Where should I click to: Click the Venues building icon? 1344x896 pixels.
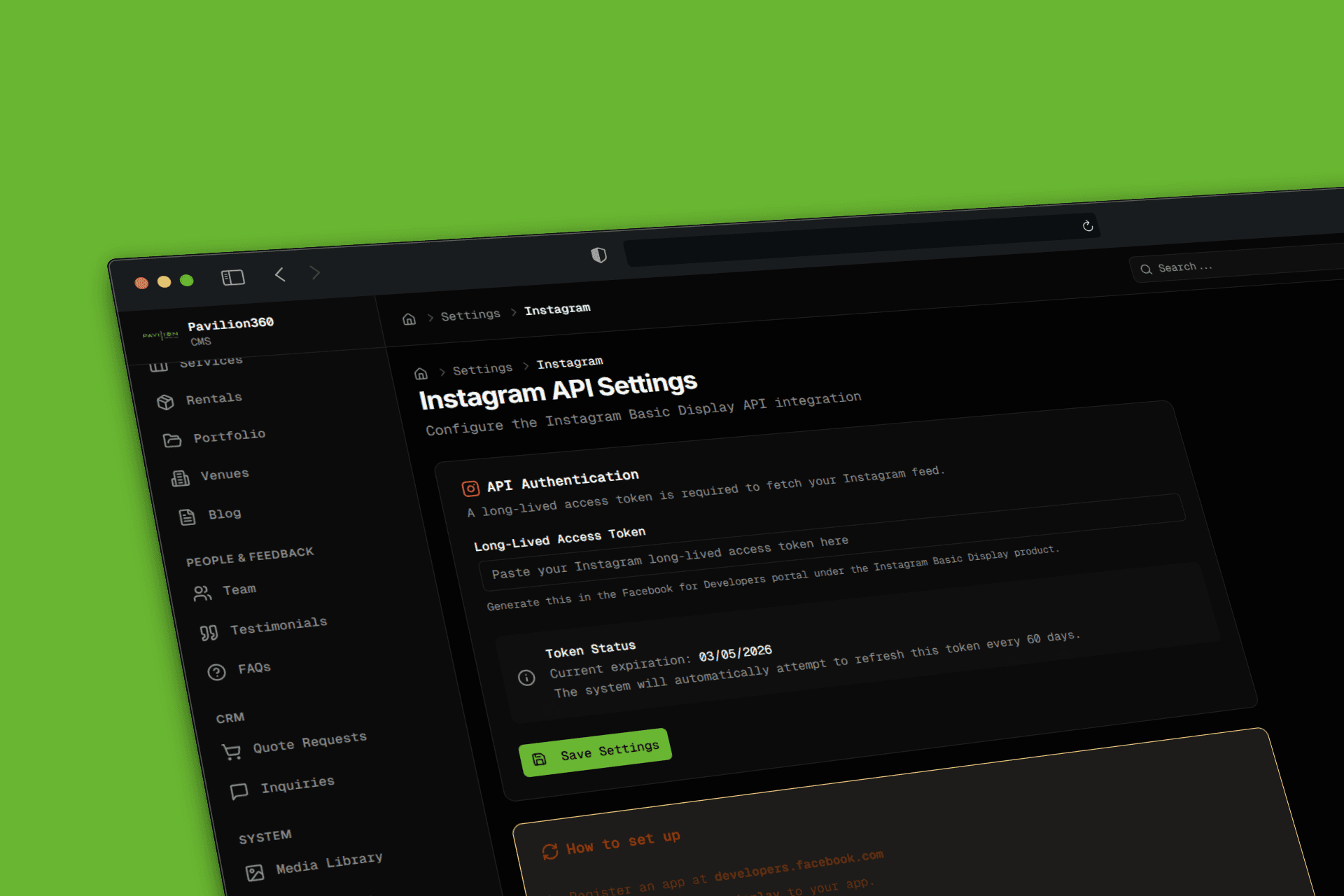coord(181,478)
